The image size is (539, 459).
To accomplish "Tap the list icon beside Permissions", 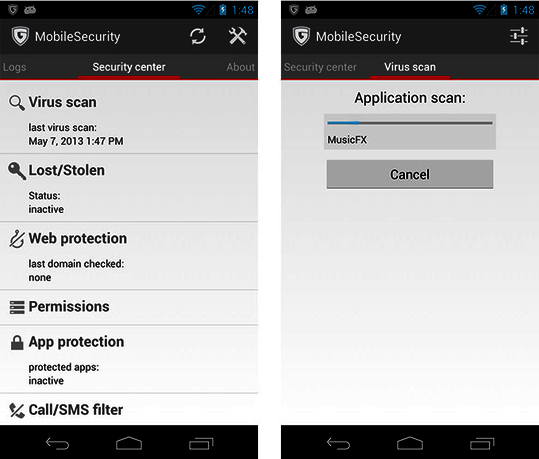I will tap(17, 307).
